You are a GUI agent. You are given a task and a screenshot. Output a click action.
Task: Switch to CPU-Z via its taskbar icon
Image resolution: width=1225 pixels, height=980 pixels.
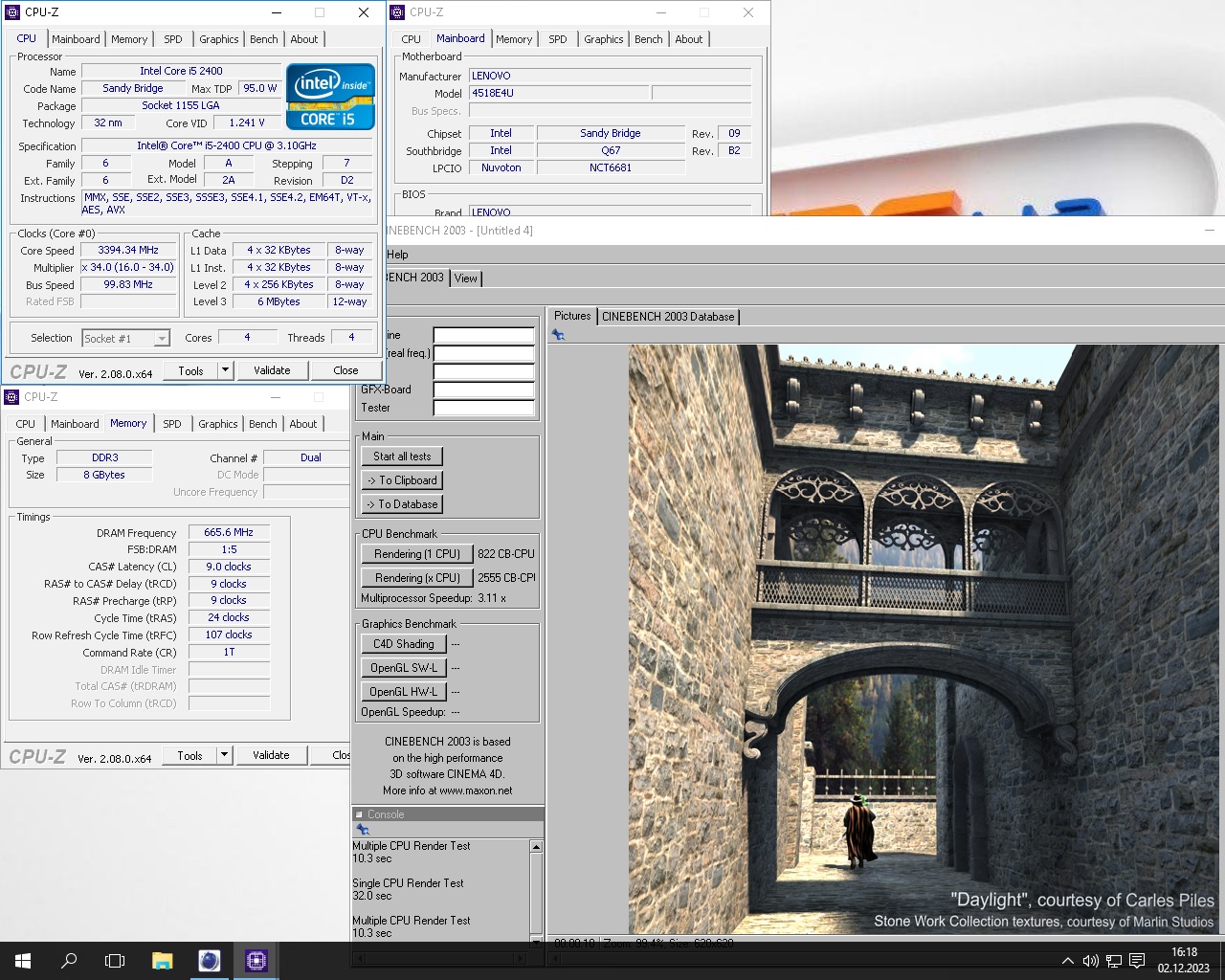point(256,961)
